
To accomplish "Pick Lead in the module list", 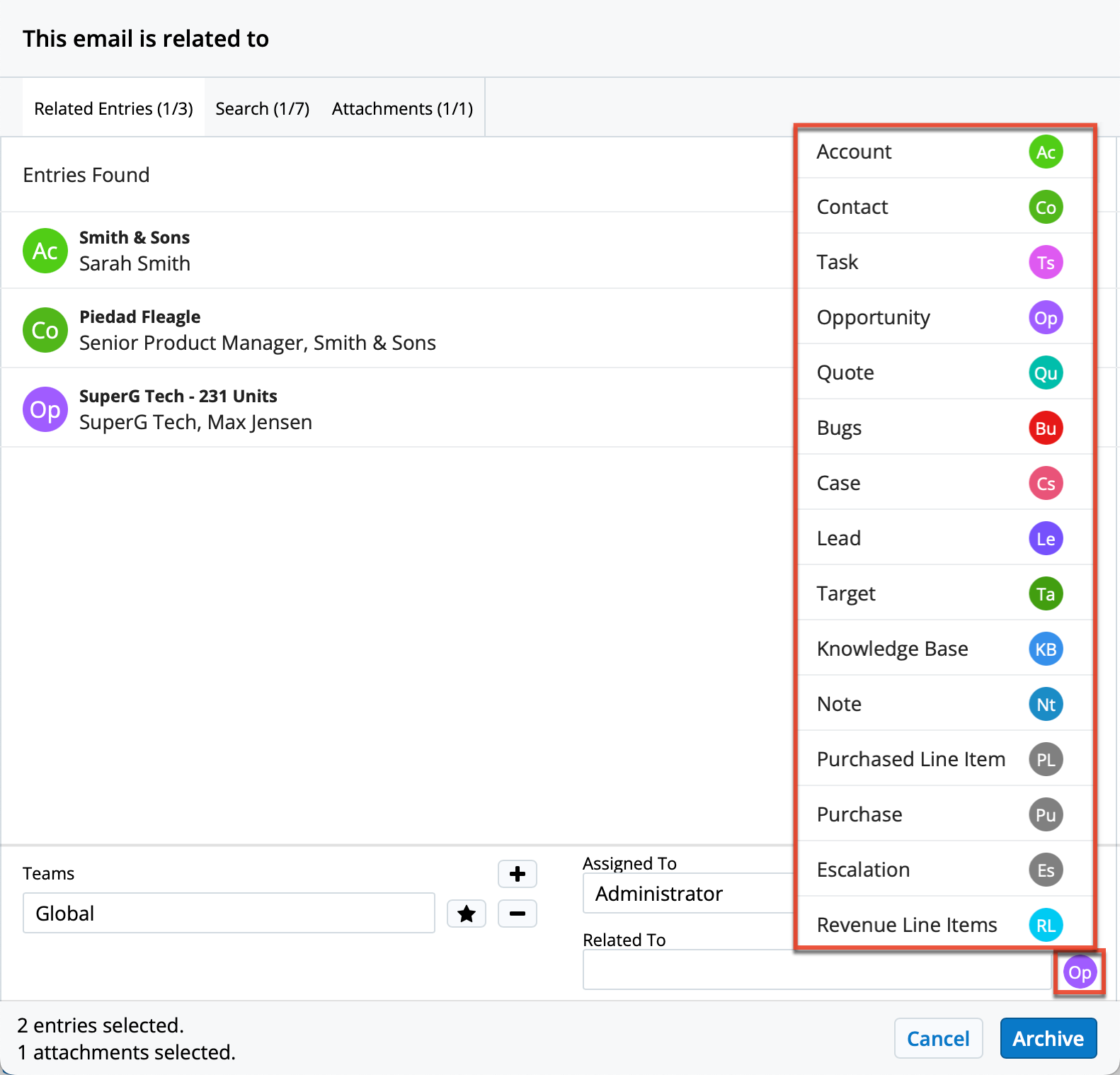I will tap(945, 538).
